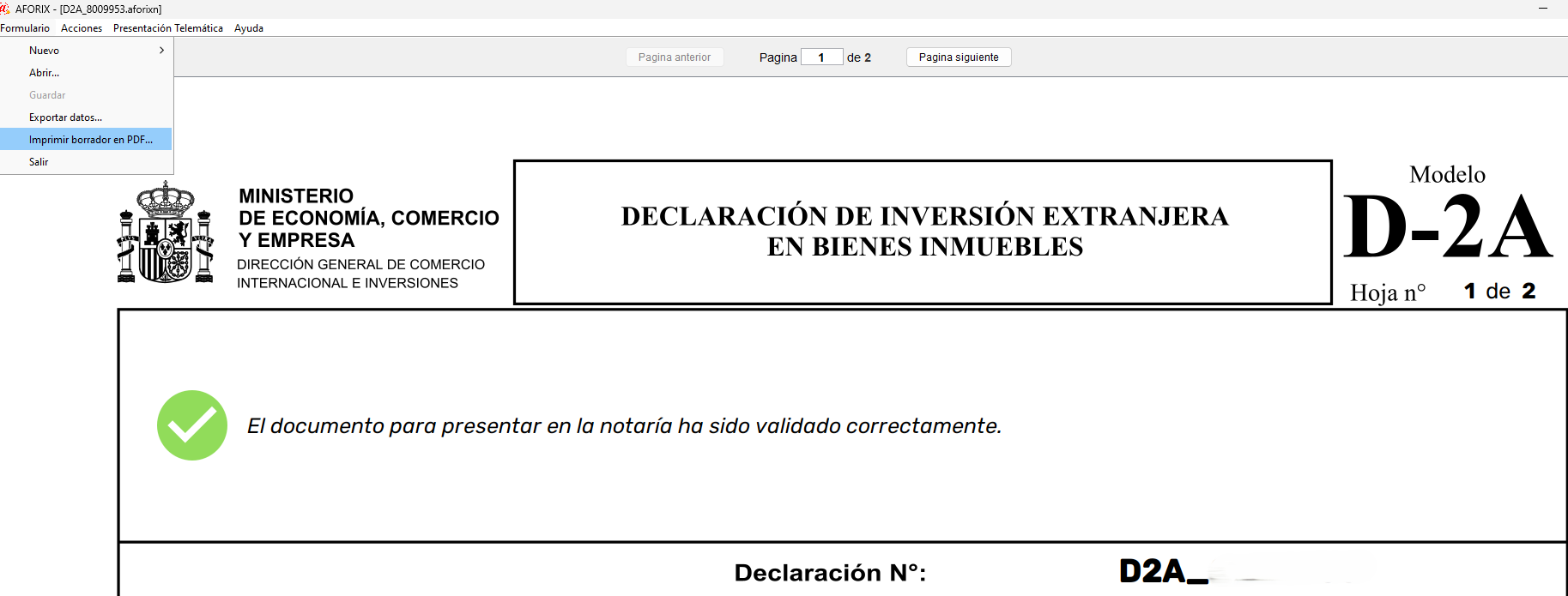Image resolution: width=1568 pixels, height=596 pixels.
Task: Click the Spanish coat of arms emblem
Action: tap(165, 232)
